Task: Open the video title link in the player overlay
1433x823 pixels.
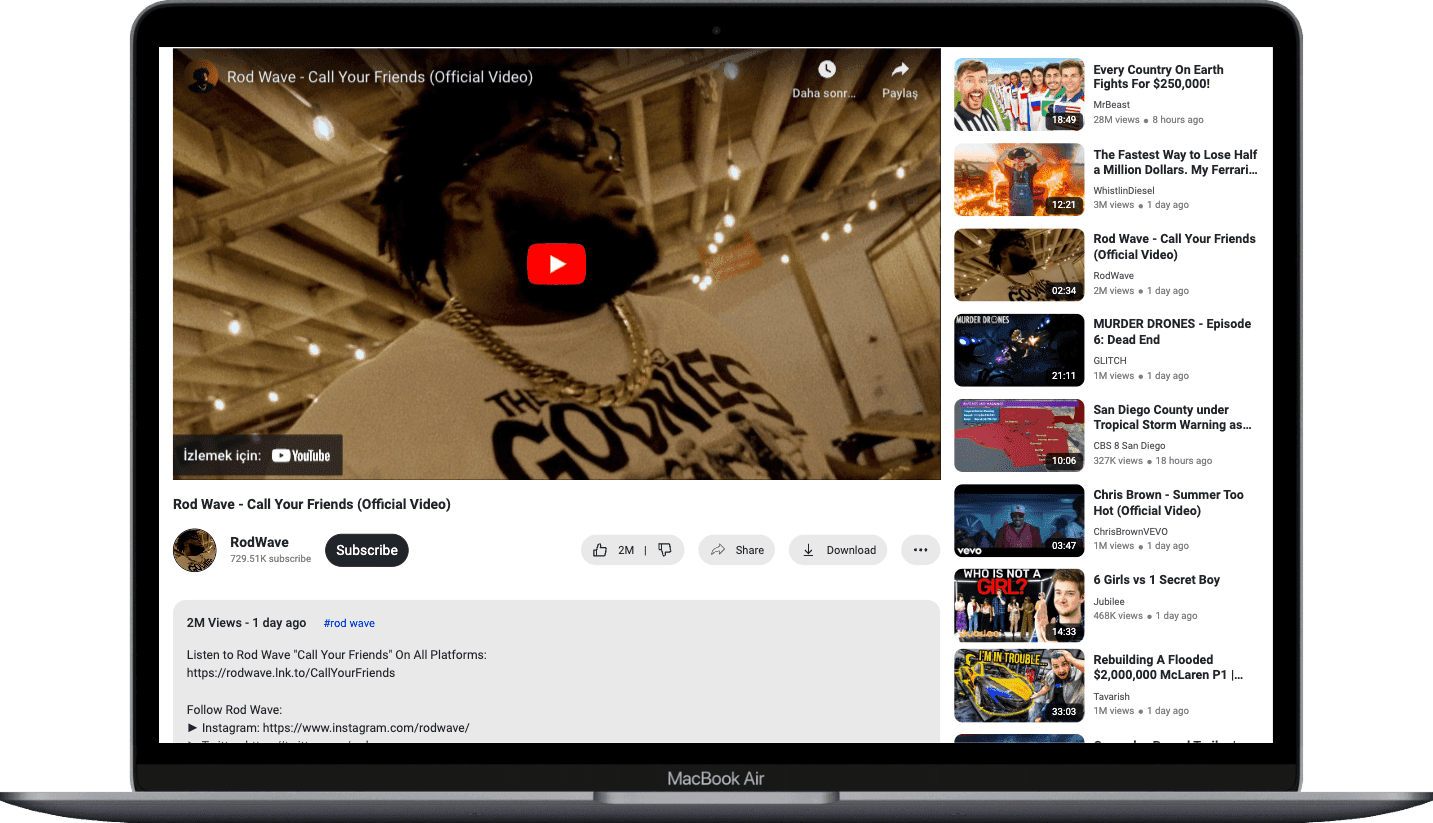Action: [x=380, y=77]
